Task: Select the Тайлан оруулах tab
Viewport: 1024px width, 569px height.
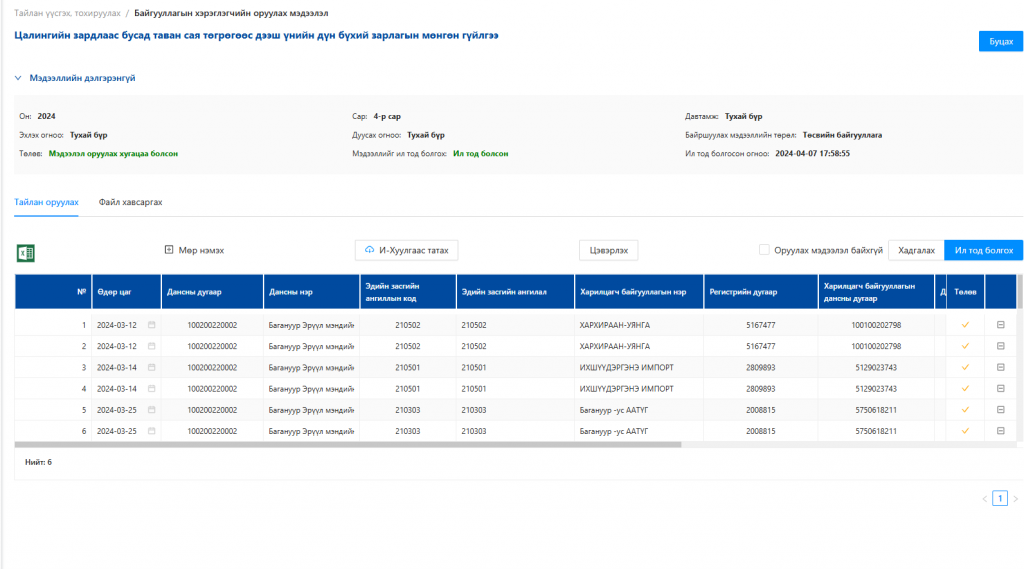Action: [x=46, y=203]
